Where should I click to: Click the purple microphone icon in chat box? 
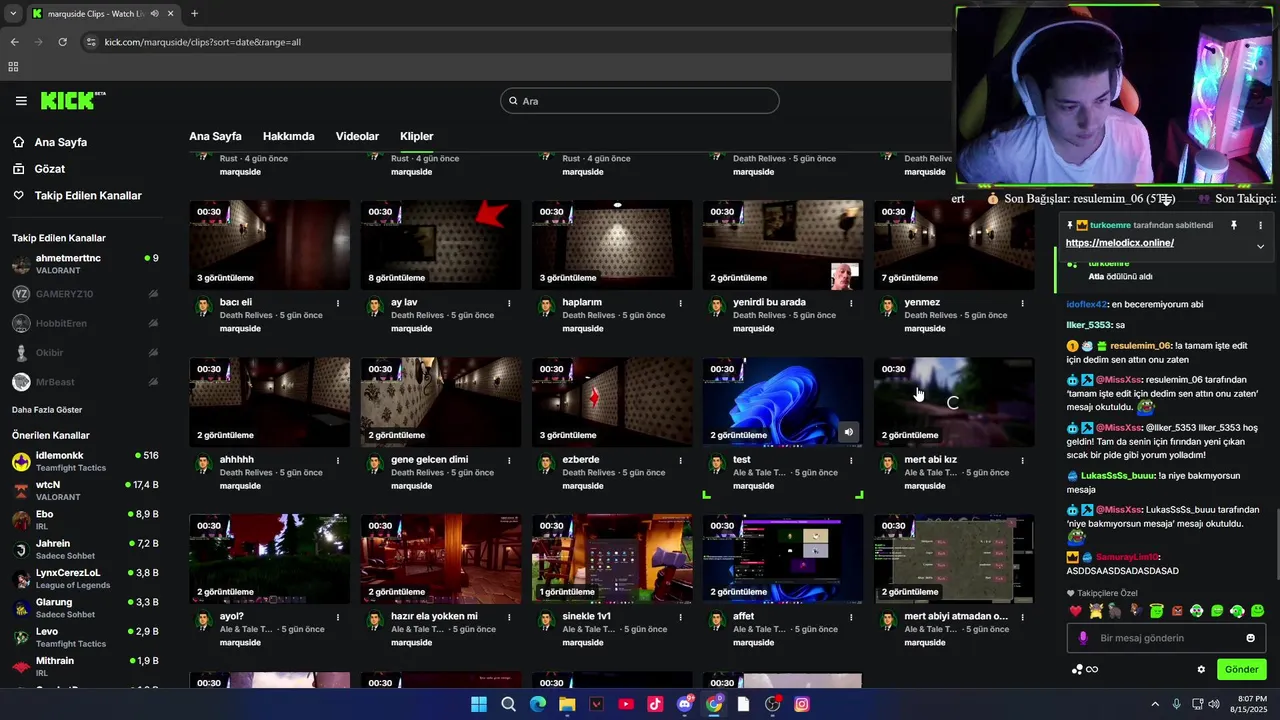pyautogui.click(x=1083, y=638)
